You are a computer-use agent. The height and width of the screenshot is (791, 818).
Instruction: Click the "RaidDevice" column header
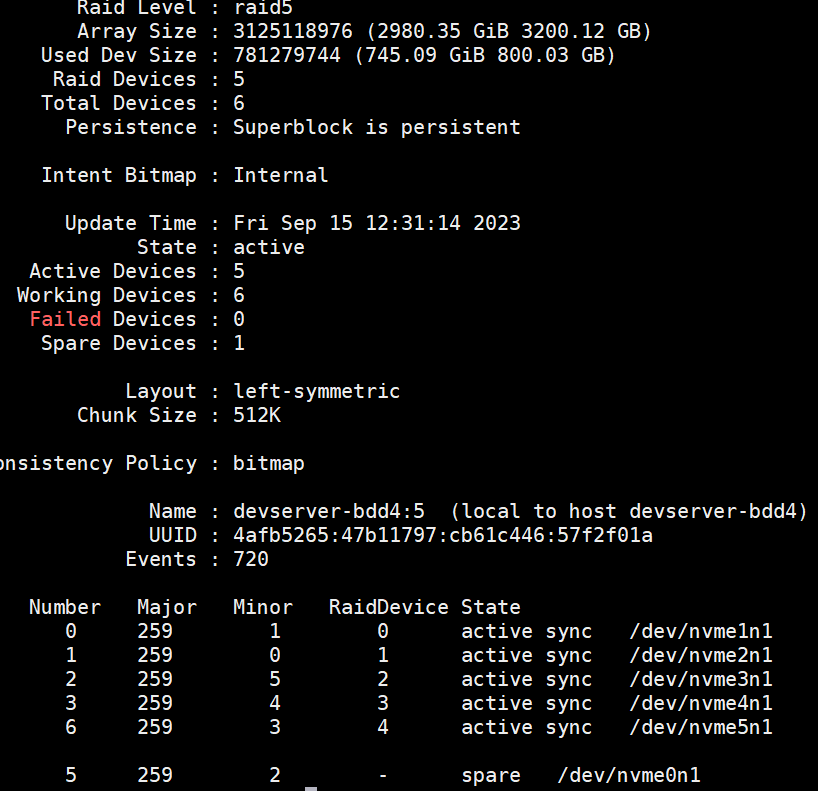click(389, 607)
